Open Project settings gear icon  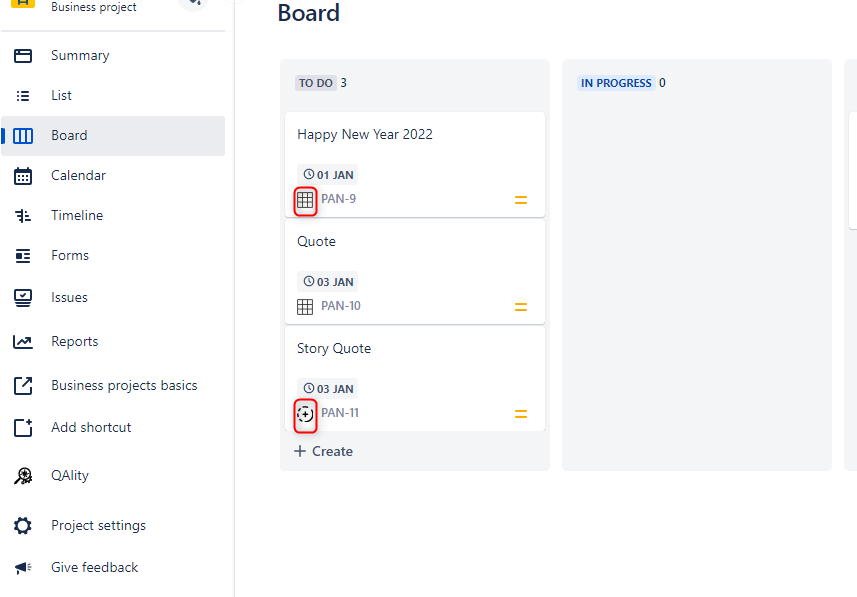coord(23,526)
